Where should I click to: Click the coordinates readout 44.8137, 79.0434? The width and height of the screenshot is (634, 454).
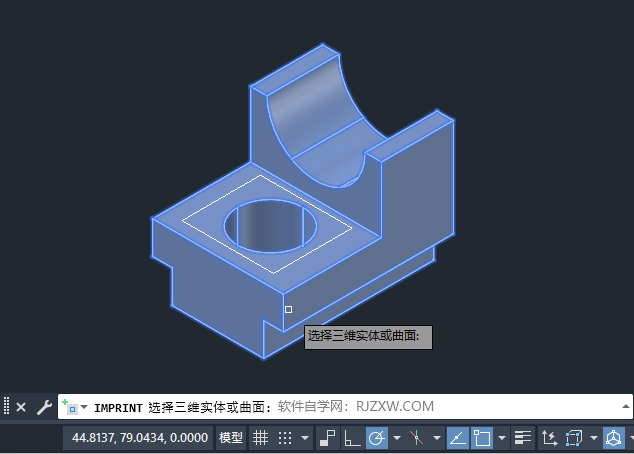[140, 438]
